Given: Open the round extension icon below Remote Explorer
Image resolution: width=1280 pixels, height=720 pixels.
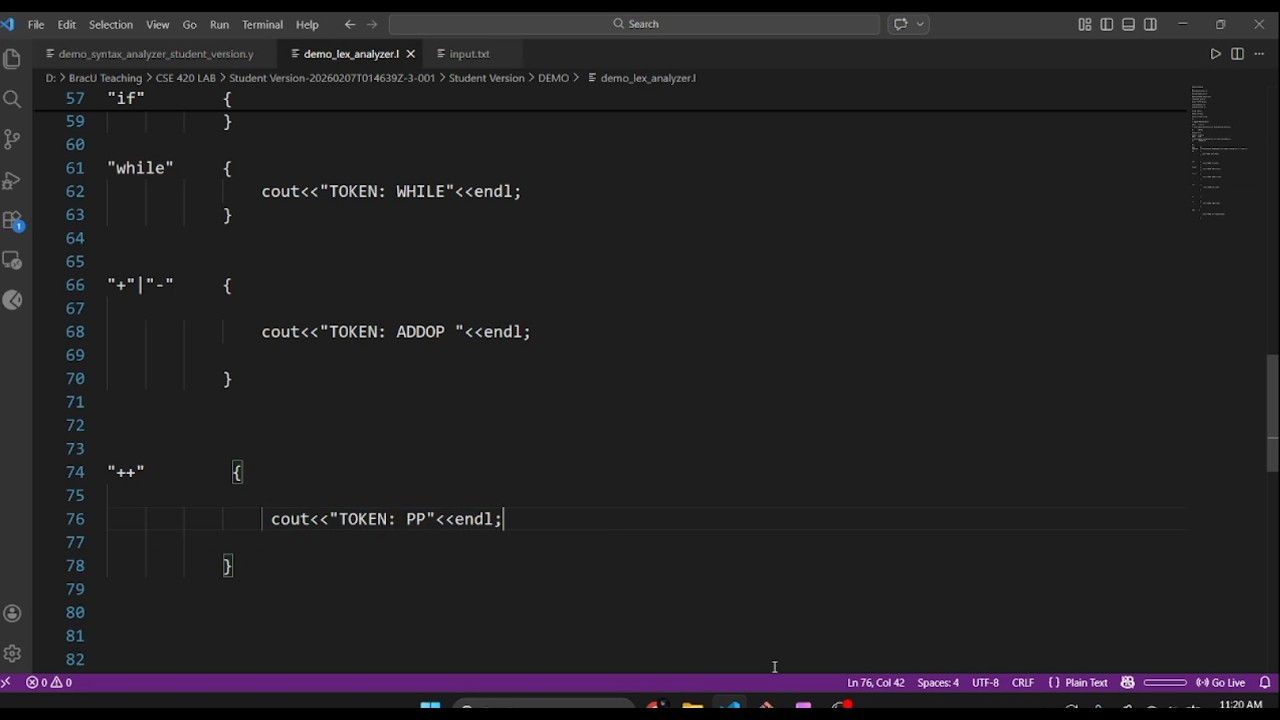Looking at the screenshot, I should [x=13, y=300].
